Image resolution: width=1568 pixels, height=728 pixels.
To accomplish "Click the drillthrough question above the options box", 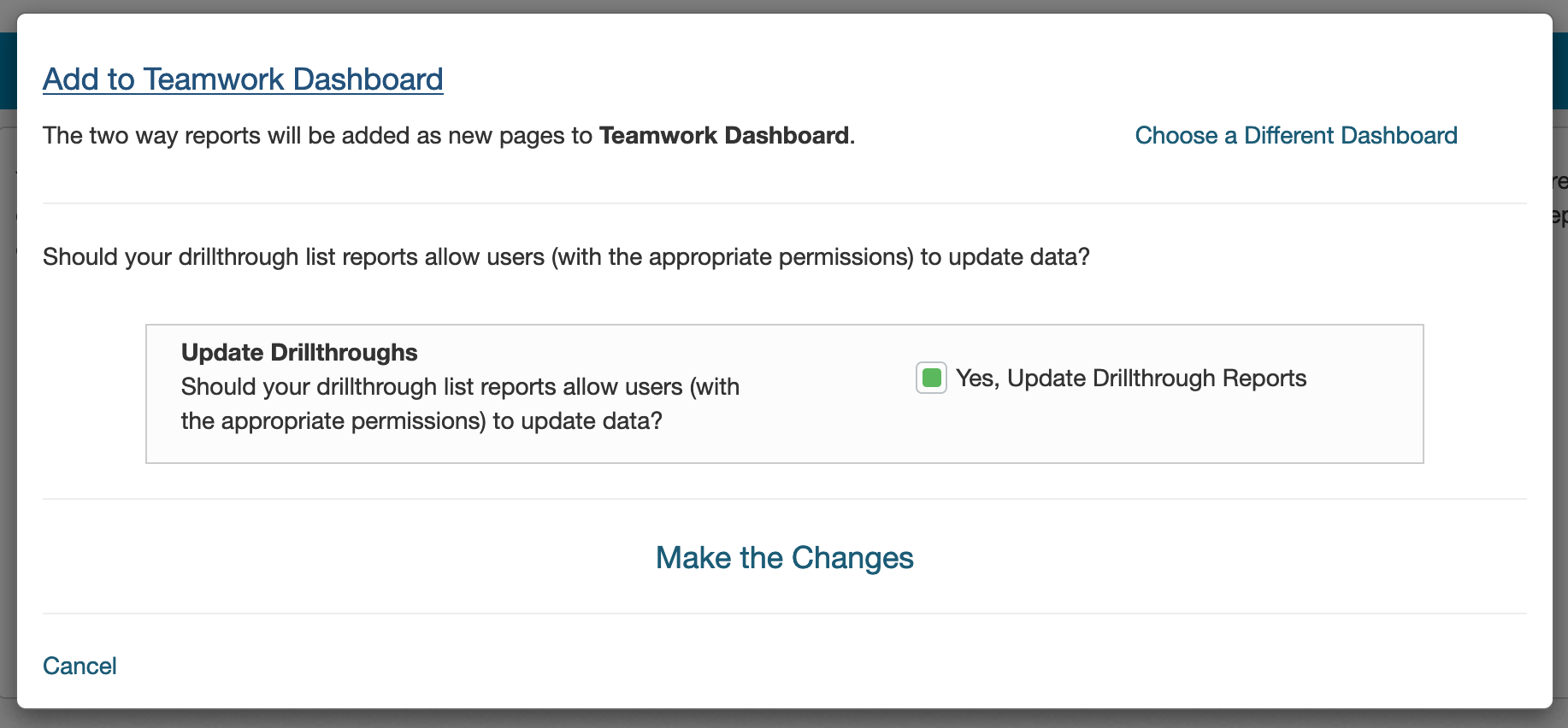I will 566,256.
